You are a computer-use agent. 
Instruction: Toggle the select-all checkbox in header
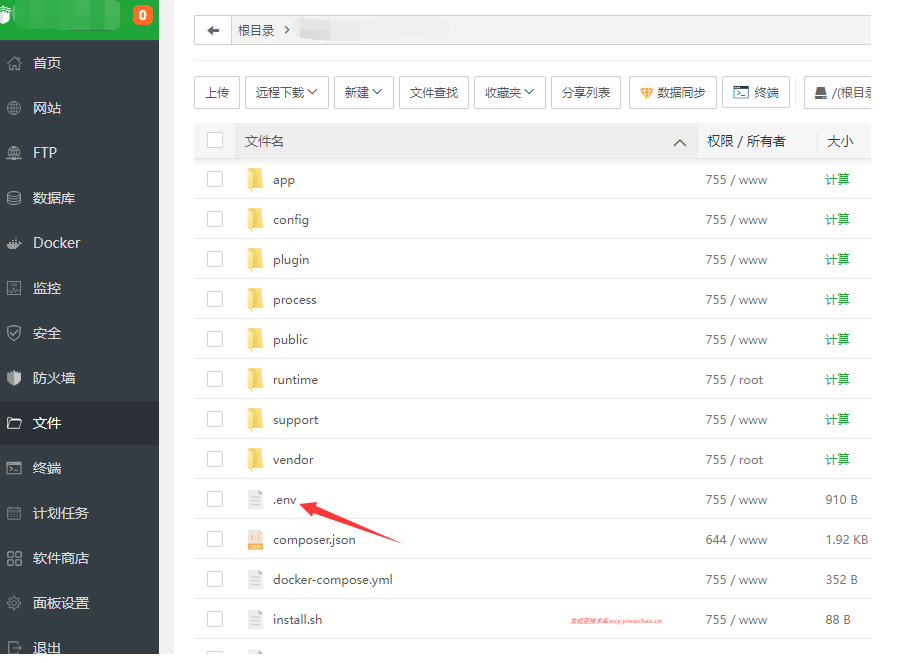pos(215,140)
